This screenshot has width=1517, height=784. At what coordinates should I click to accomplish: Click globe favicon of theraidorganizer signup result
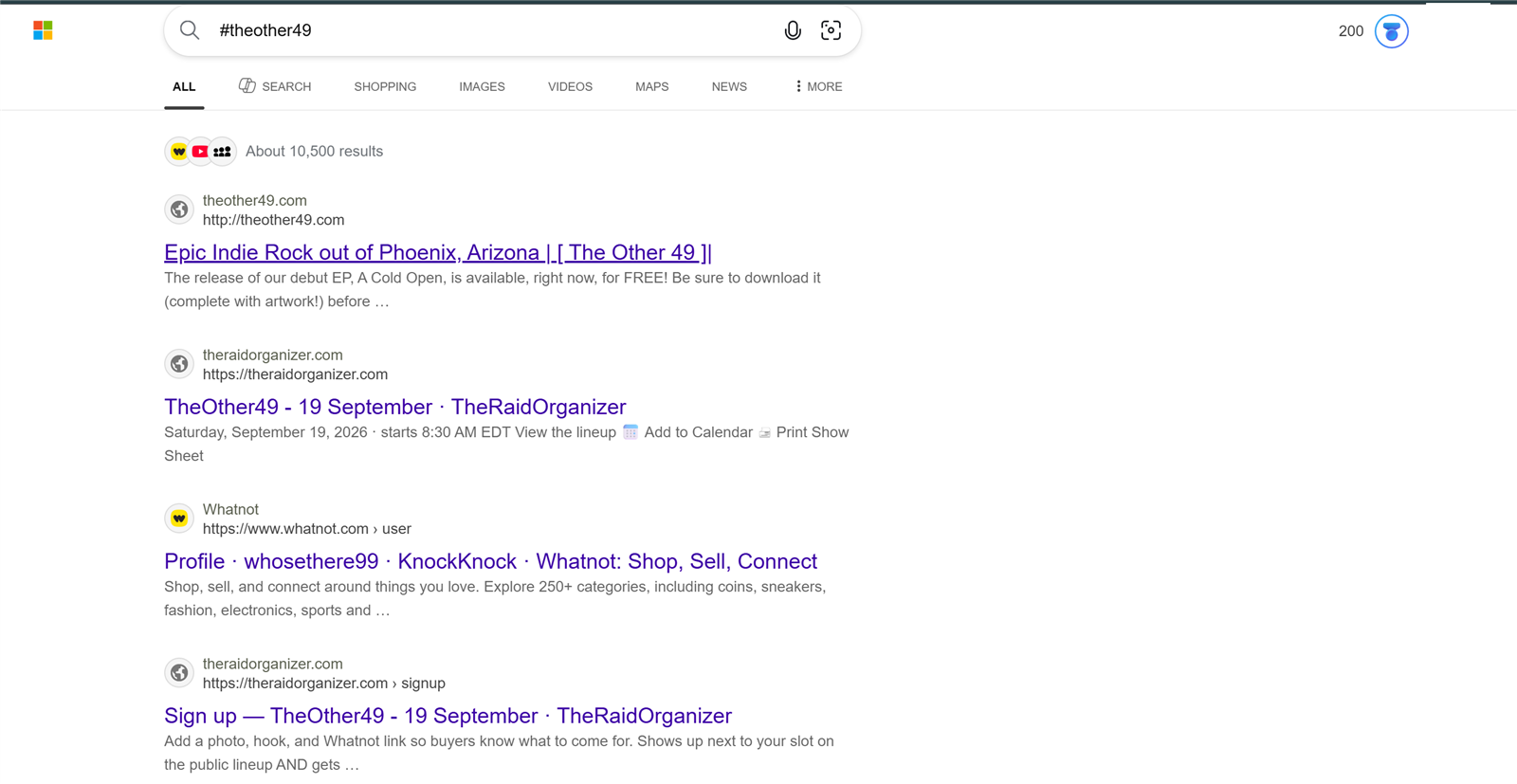[x=179, y=673]
